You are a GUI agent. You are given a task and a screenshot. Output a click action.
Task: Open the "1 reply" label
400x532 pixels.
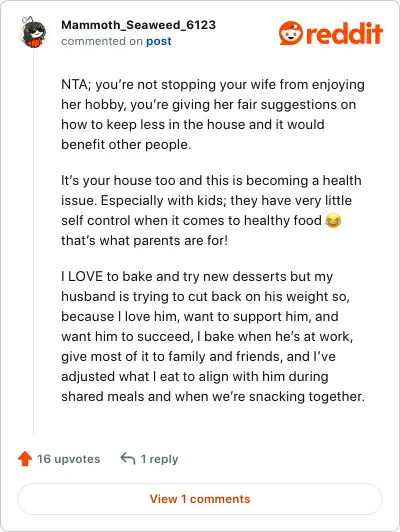pyautogui.click(x=159, y=459)
